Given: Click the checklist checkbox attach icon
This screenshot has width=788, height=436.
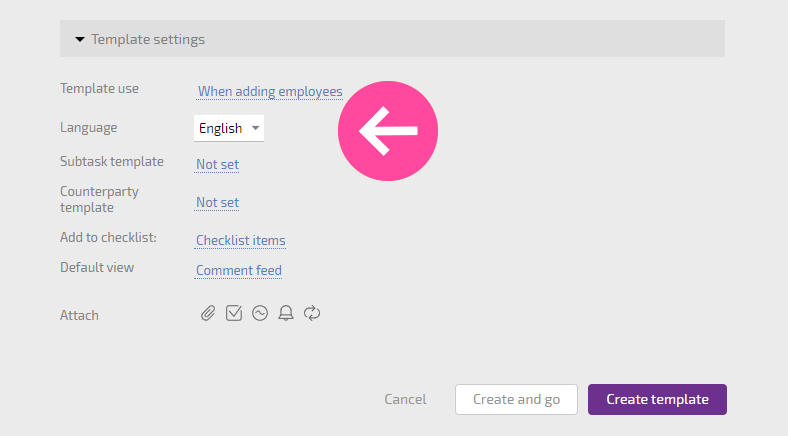Looking at the screenshot, I should 234,313.
